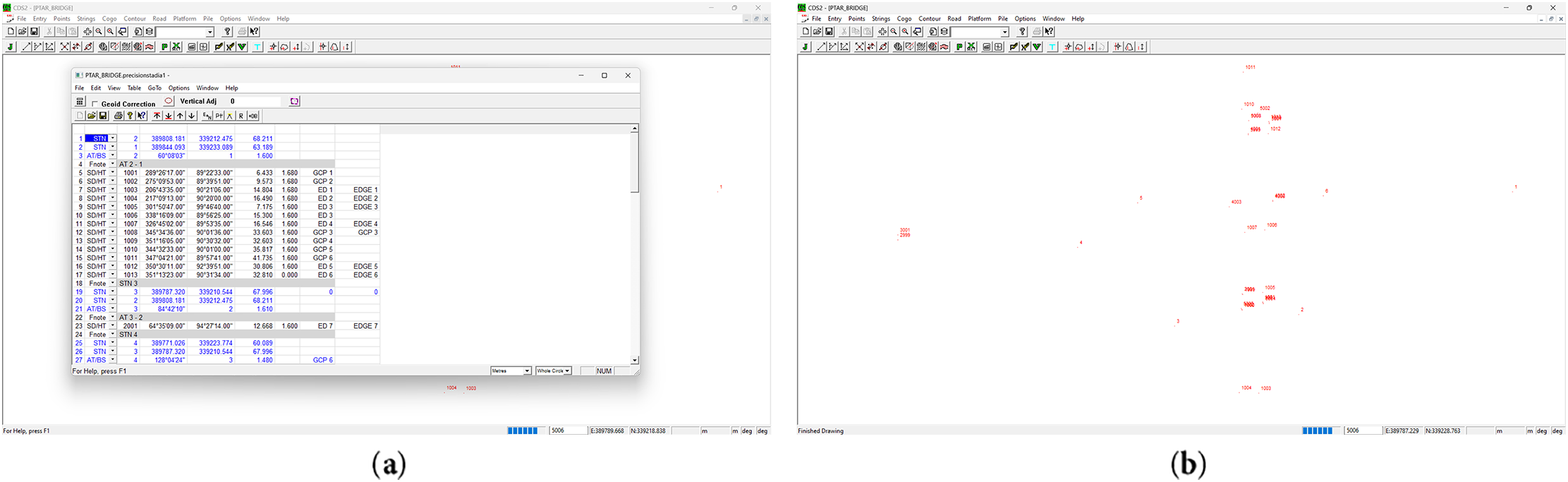
Task: Jump to last row using red-barred down arrow
Action: 169,116
